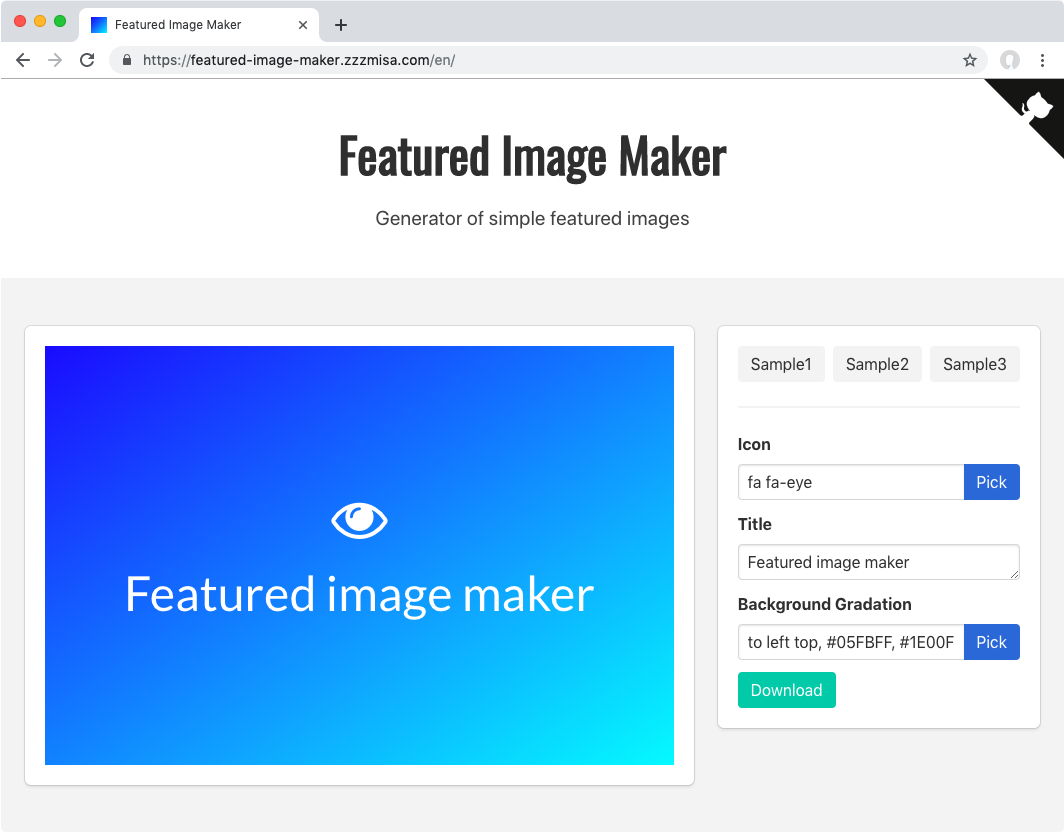The image size is (1064, 833).
Task: Click the 'Featured image maker' text in preview
Action: pyautogui.click(x=359, y=595)
